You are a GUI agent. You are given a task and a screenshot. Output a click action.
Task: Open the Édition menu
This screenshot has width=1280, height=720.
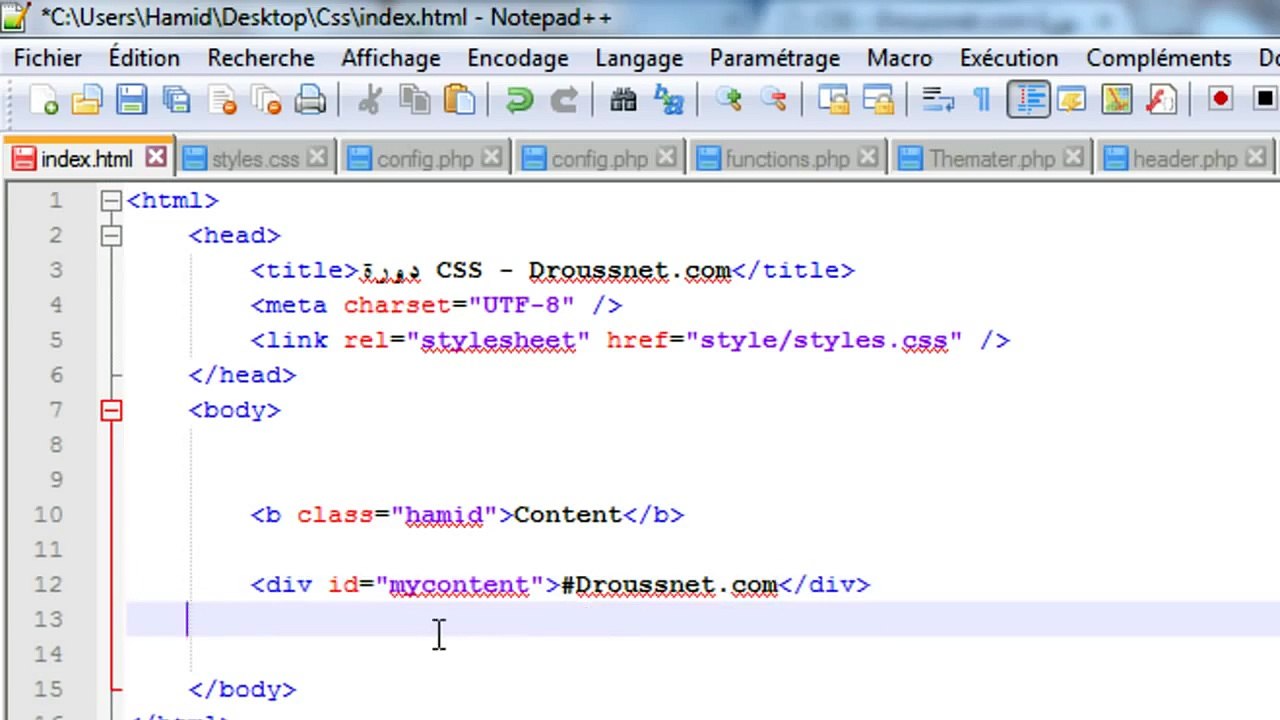pyautogui.click(x=144, y=58)
